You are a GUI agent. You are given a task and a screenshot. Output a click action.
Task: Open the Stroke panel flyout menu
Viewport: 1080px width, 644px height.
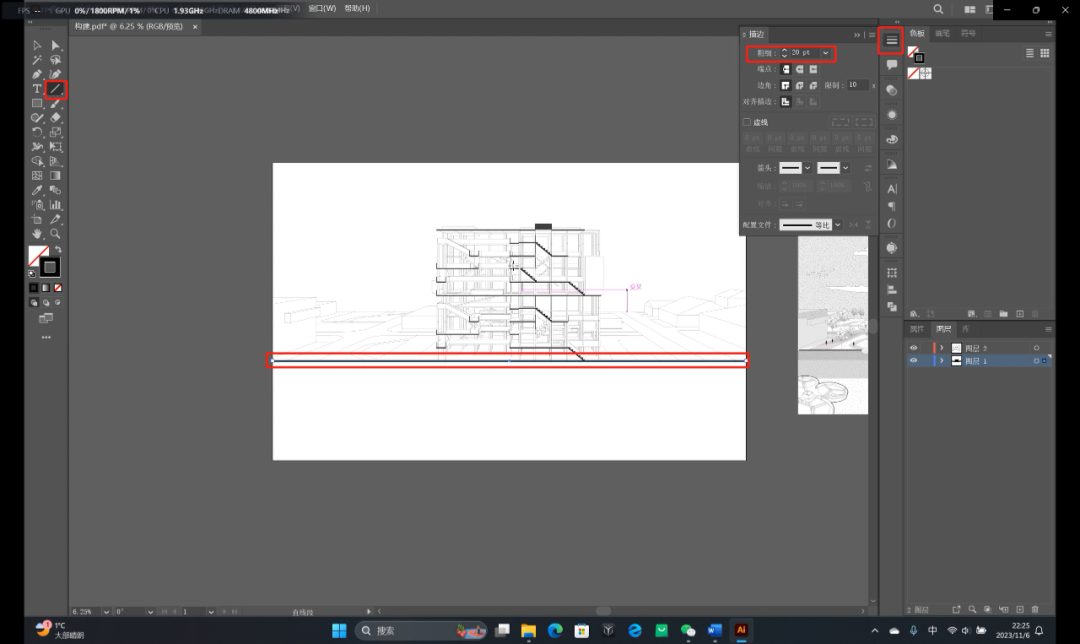[x=872, y=34]
